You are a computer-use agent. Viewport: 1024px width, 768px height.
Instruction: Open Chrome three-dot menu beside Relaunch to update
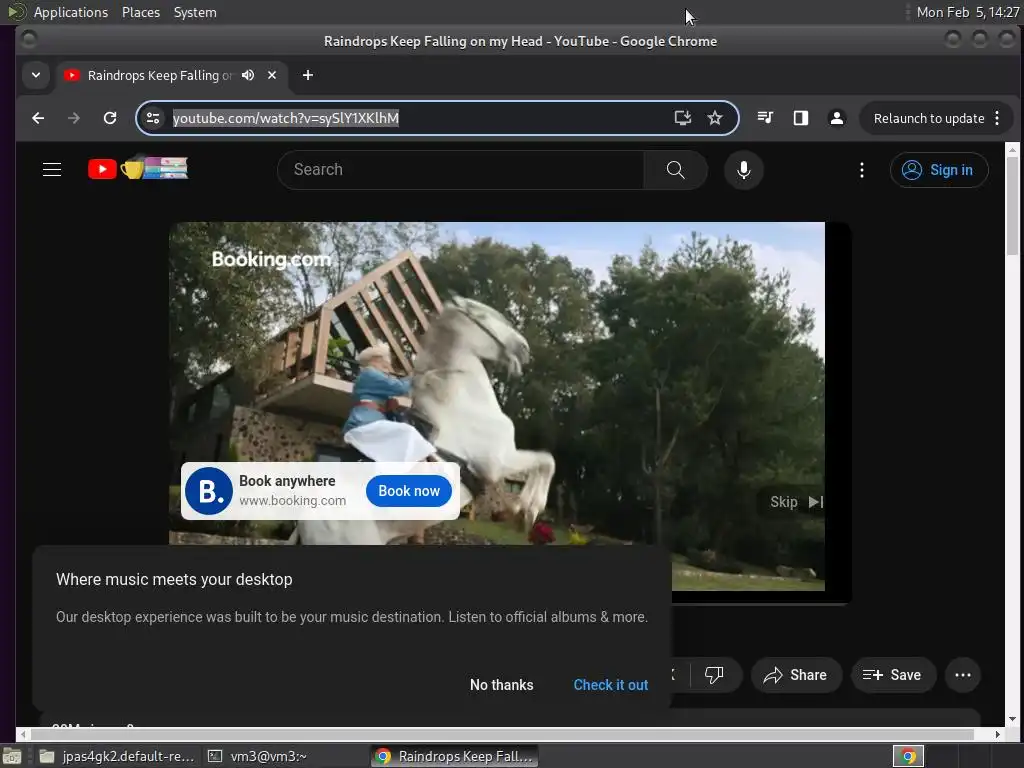(x=997, y=118)
